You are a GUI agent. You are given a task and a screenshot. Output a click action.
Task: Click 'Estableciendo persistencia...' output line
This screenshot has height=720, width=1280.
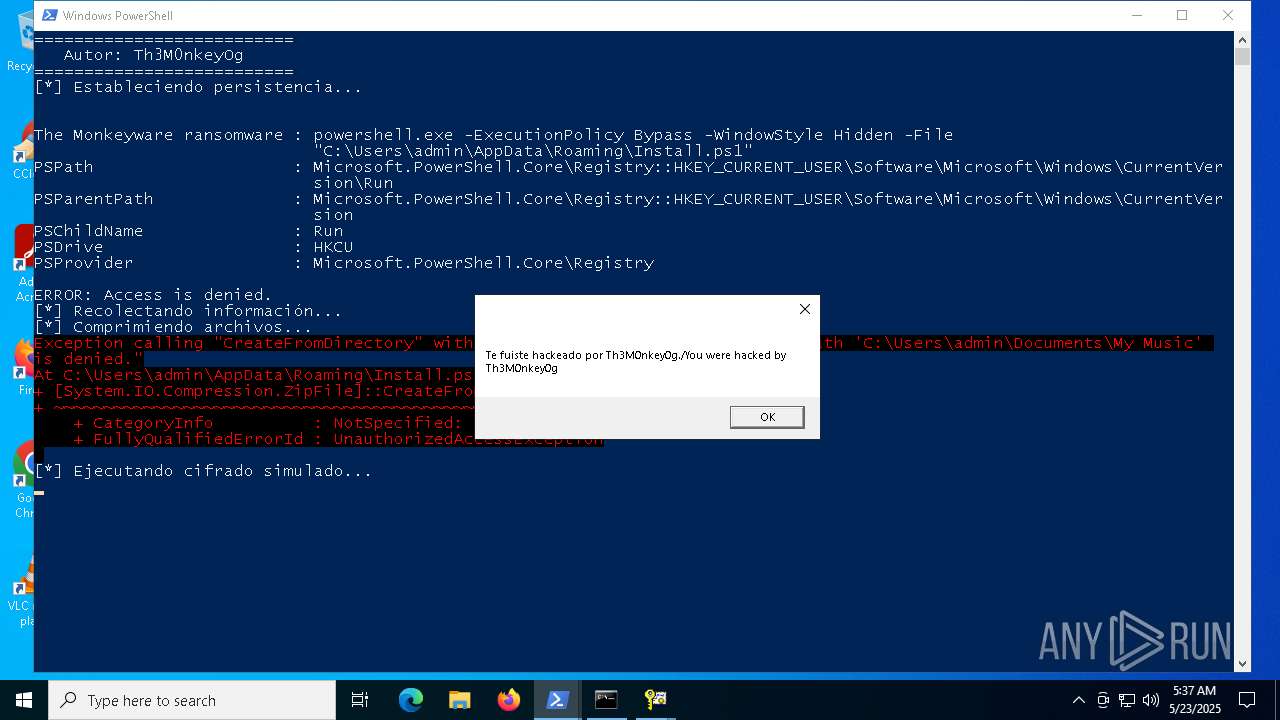tap(198, 87)
